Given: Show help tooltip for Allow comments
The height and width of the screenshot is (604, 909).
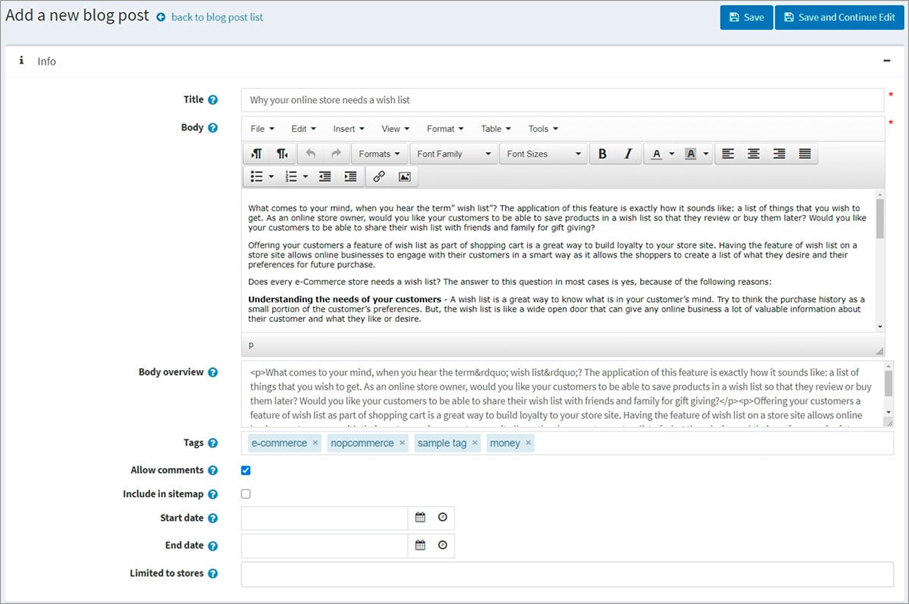Looking at the screenshot, I should click(x=213, y=470).
